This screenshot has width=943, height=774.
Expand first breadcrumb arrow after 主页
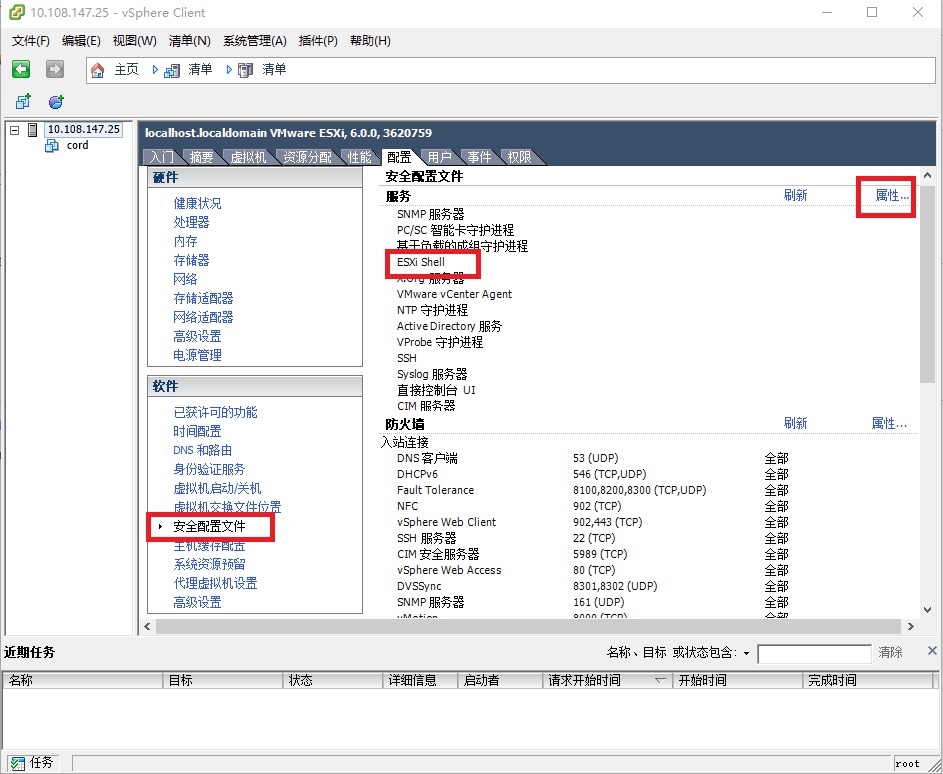tap(155, 70)
